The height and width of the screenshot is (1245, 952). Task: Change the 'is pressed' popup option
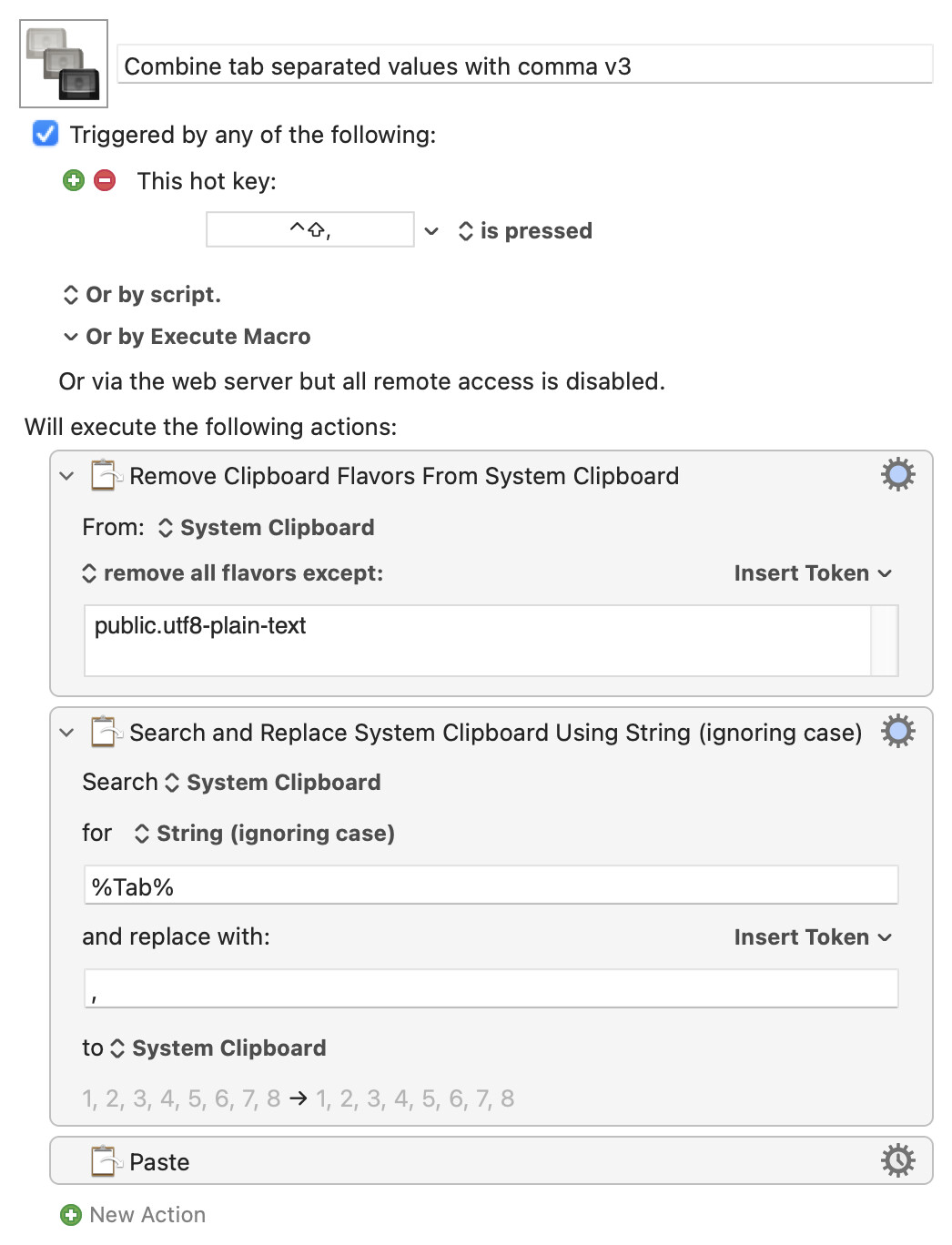click(525, 231)
